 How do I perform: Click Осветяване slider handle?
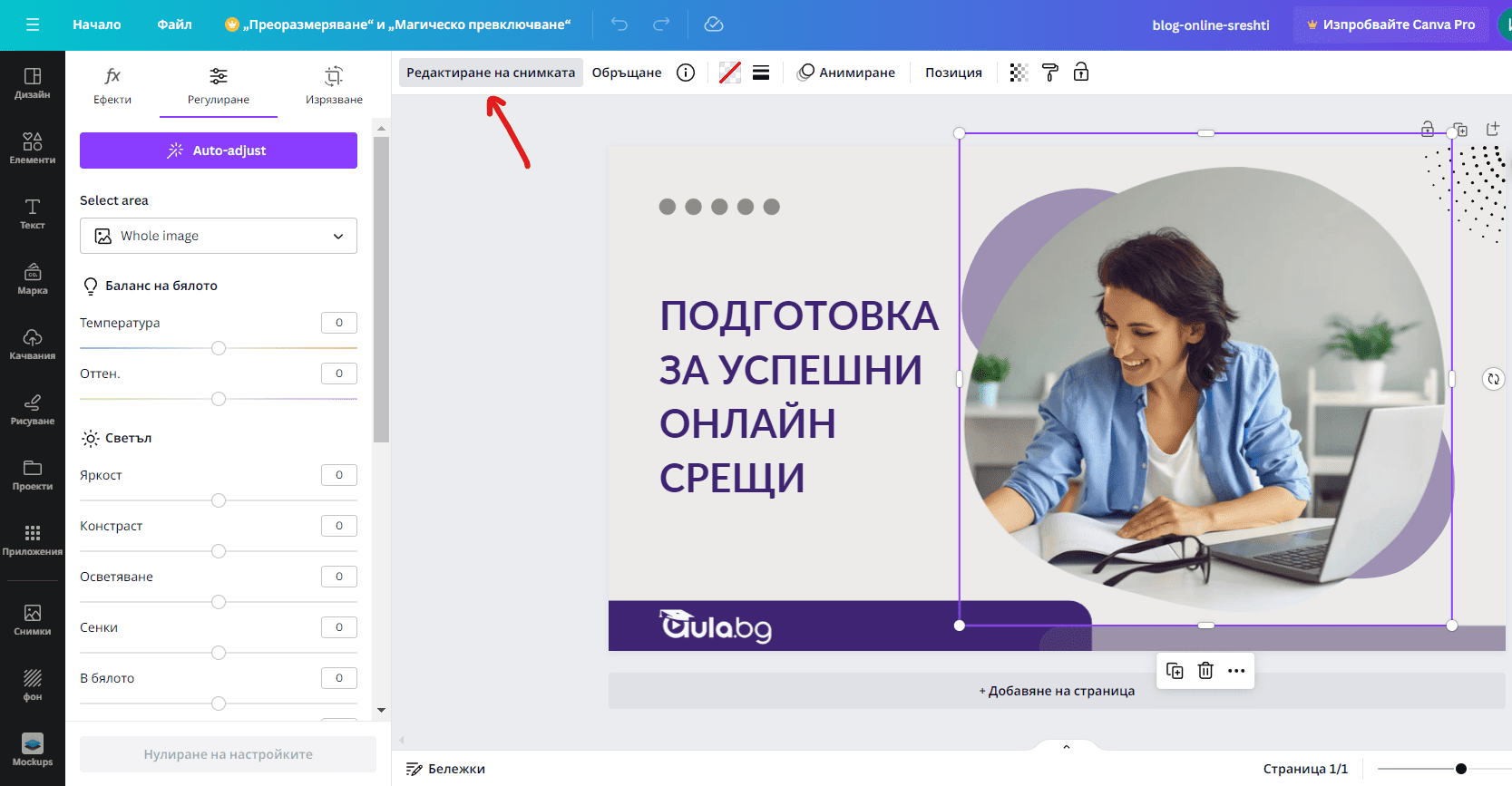(219, 602)
